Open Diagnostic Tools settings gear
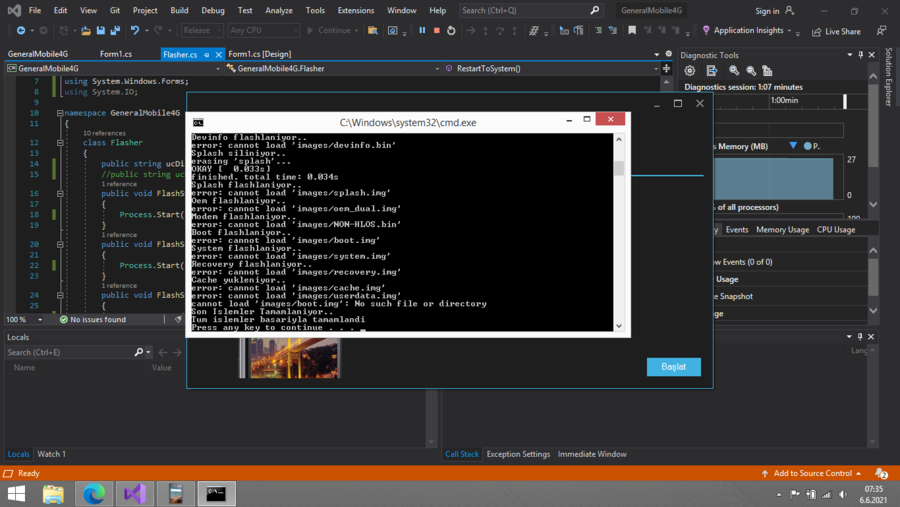900x507 pixels. pos(690,71)
